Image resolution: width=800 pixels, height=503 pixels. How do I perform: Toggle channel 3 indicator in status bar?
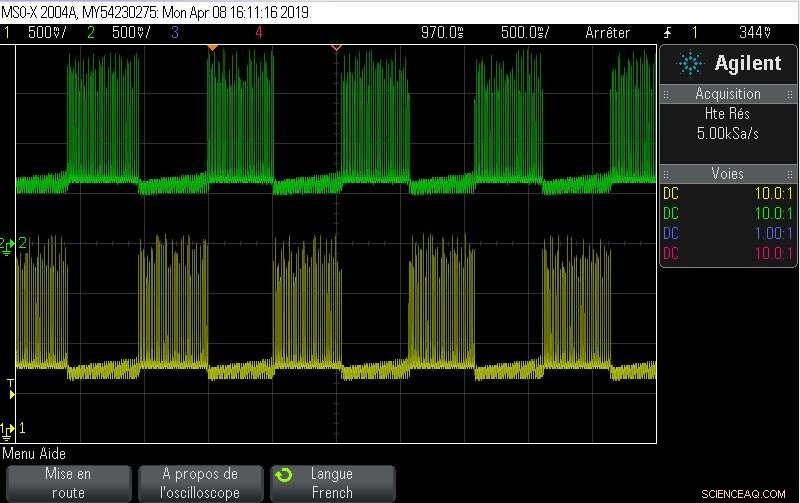pyautogui.click(x=174, y=32)
